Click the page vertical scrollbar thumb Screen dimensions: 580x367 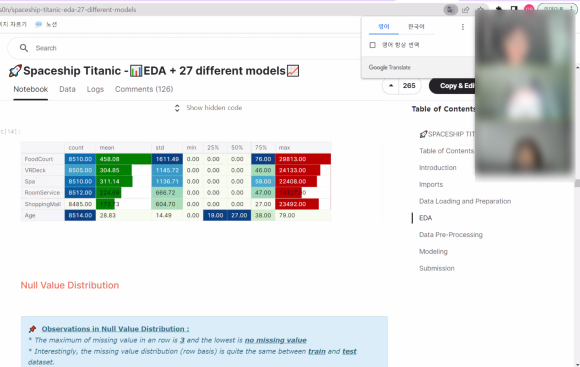577,184
